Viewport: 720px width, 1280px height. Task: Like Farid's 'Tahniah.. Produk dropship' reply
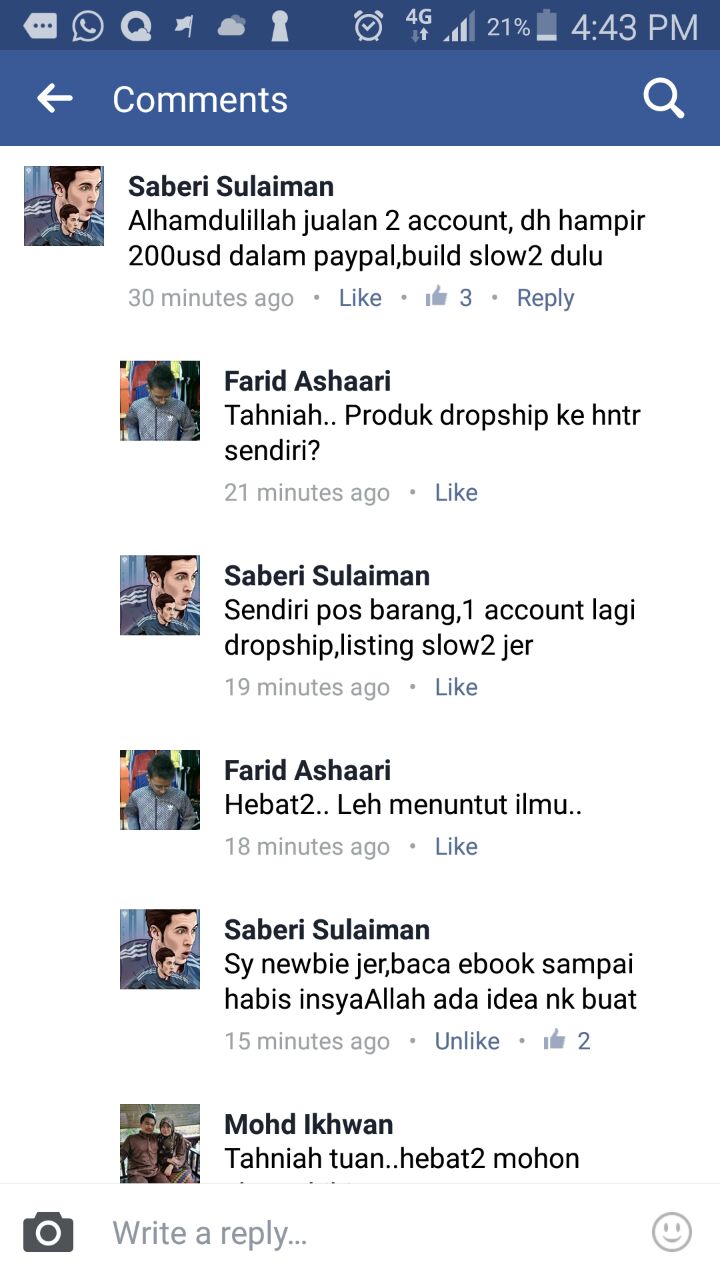[x=456, y=493]
